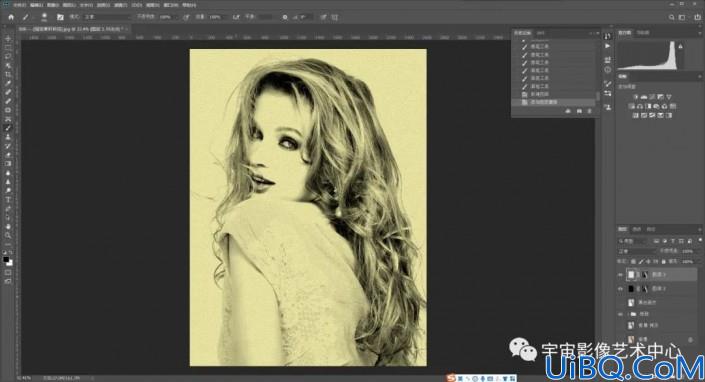Select the History panel tab

[522, 33]
